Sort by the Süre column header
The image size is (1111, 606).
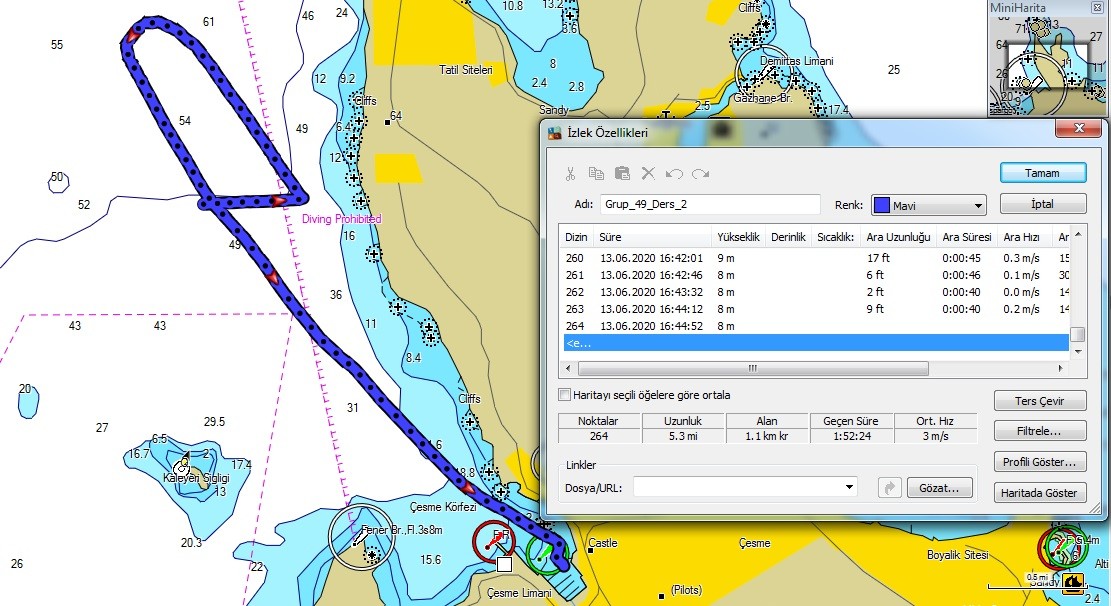[x=652, y=237]
